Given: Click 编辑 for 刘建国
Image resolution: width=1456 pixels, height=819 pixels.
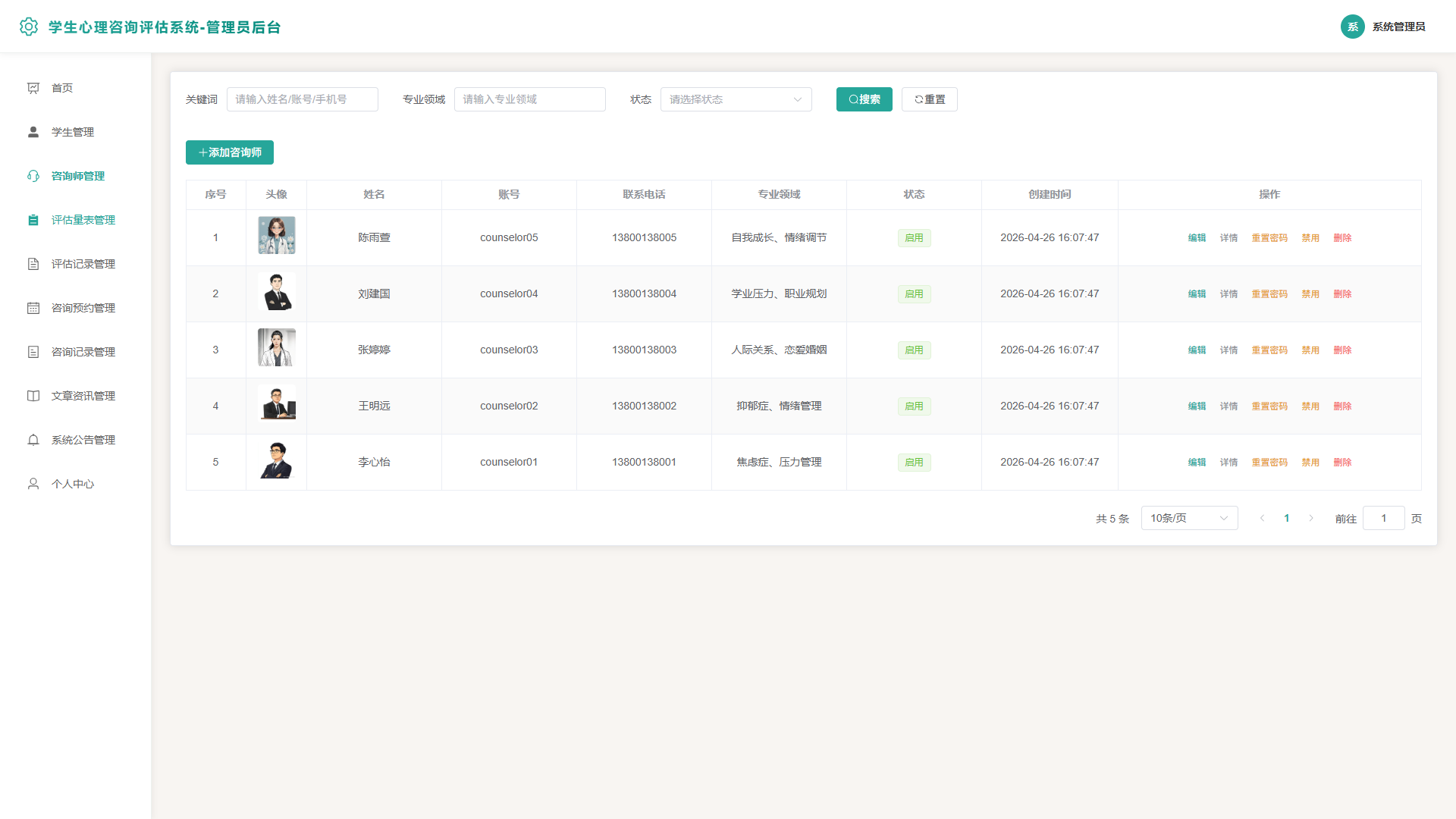Looking at the screenshot, I should pyautogui.click(x=1197, y=294).
